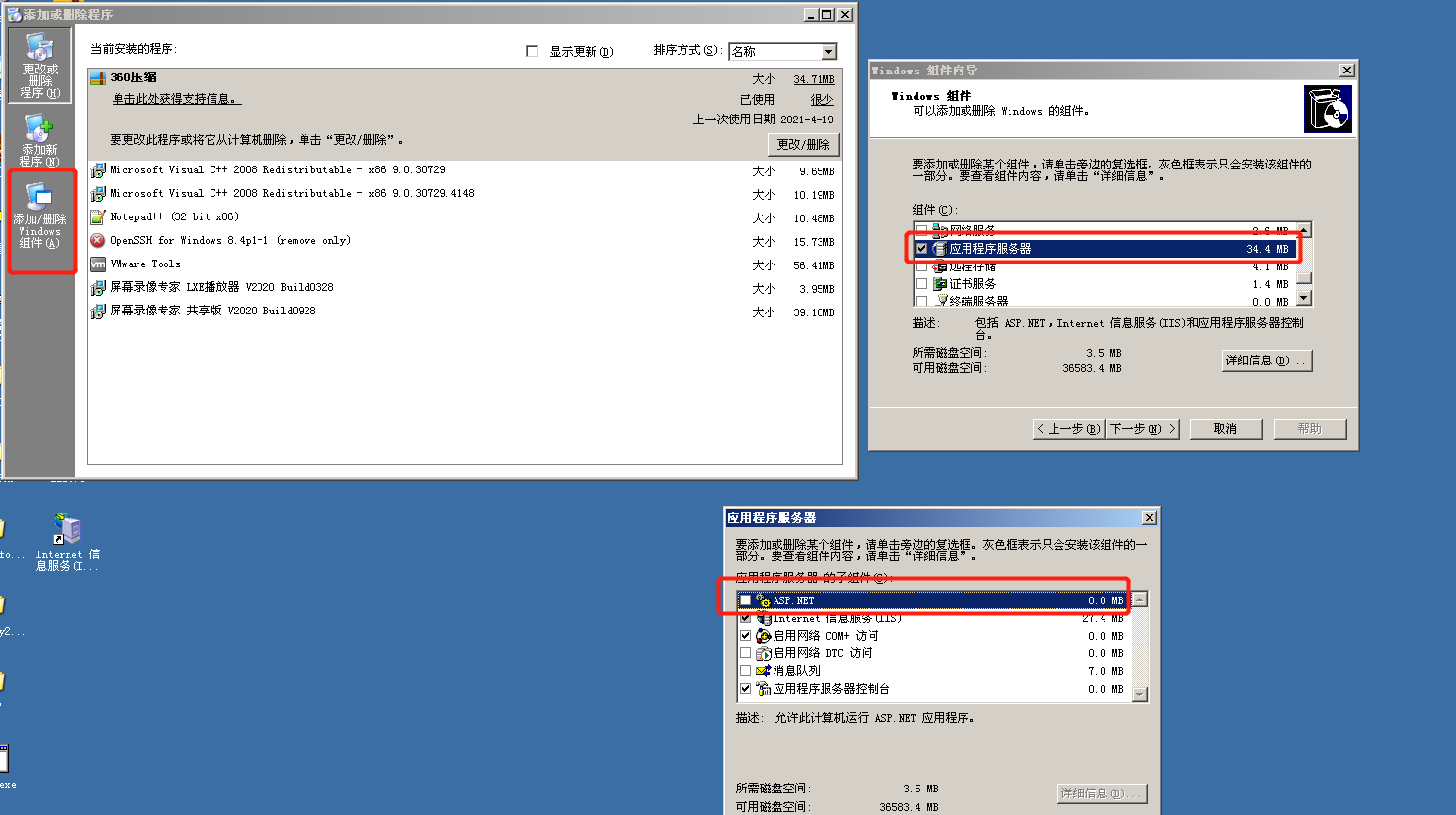Click the 下一步 button
Viewport: 1456px width, 815px height.
1143,429
